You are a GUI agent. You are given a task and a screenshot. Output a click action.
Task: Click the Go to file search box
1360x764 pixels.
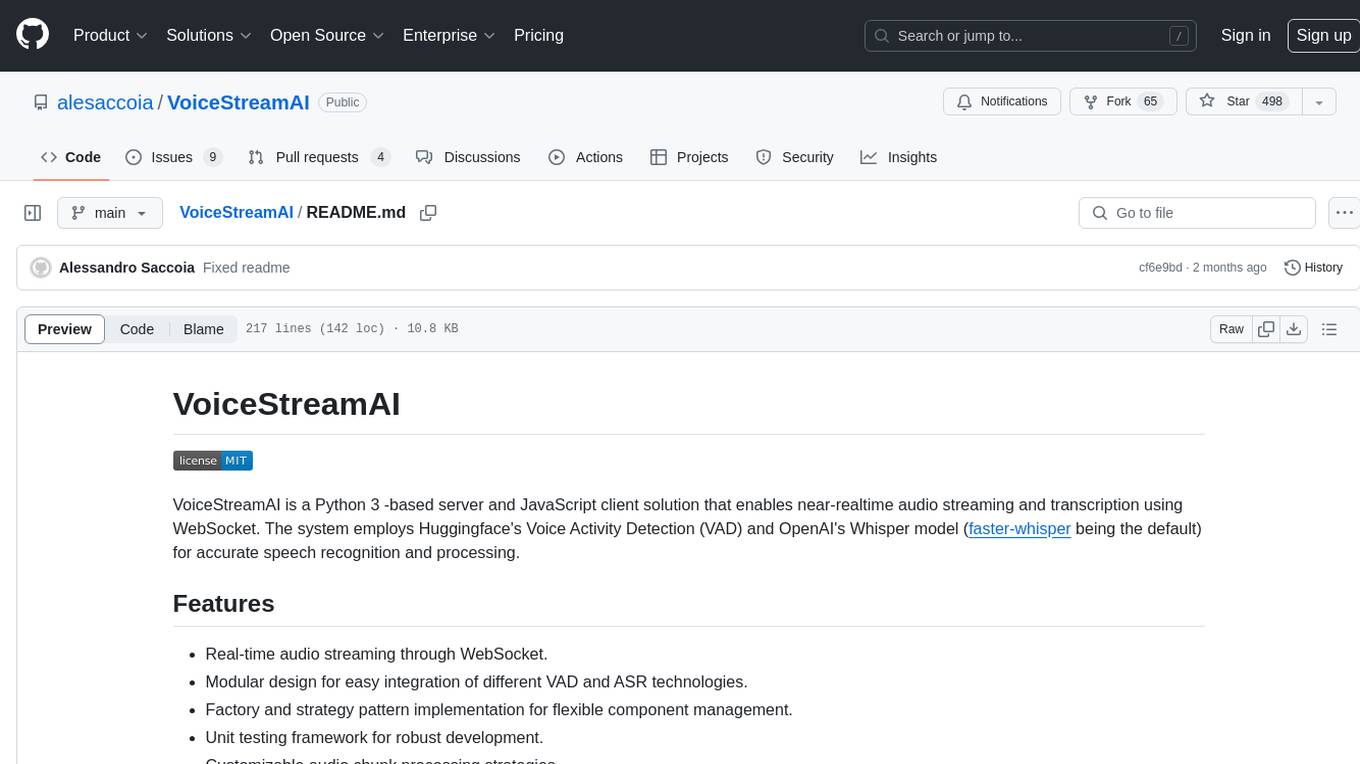[1197, 213]
